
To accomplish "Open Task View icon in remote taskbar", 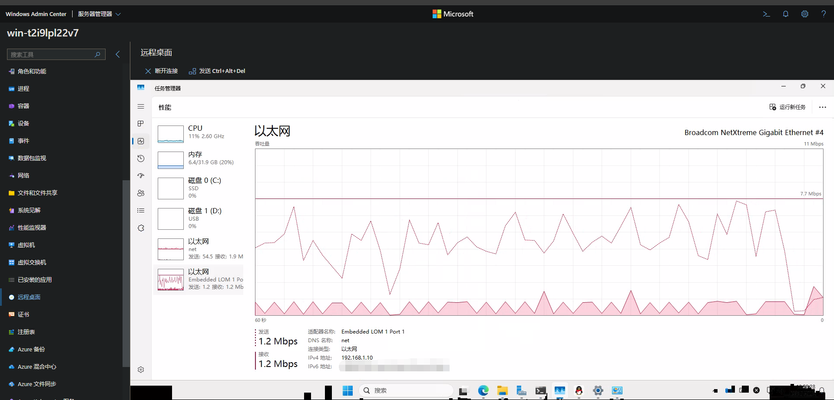I will pos(463,391).
